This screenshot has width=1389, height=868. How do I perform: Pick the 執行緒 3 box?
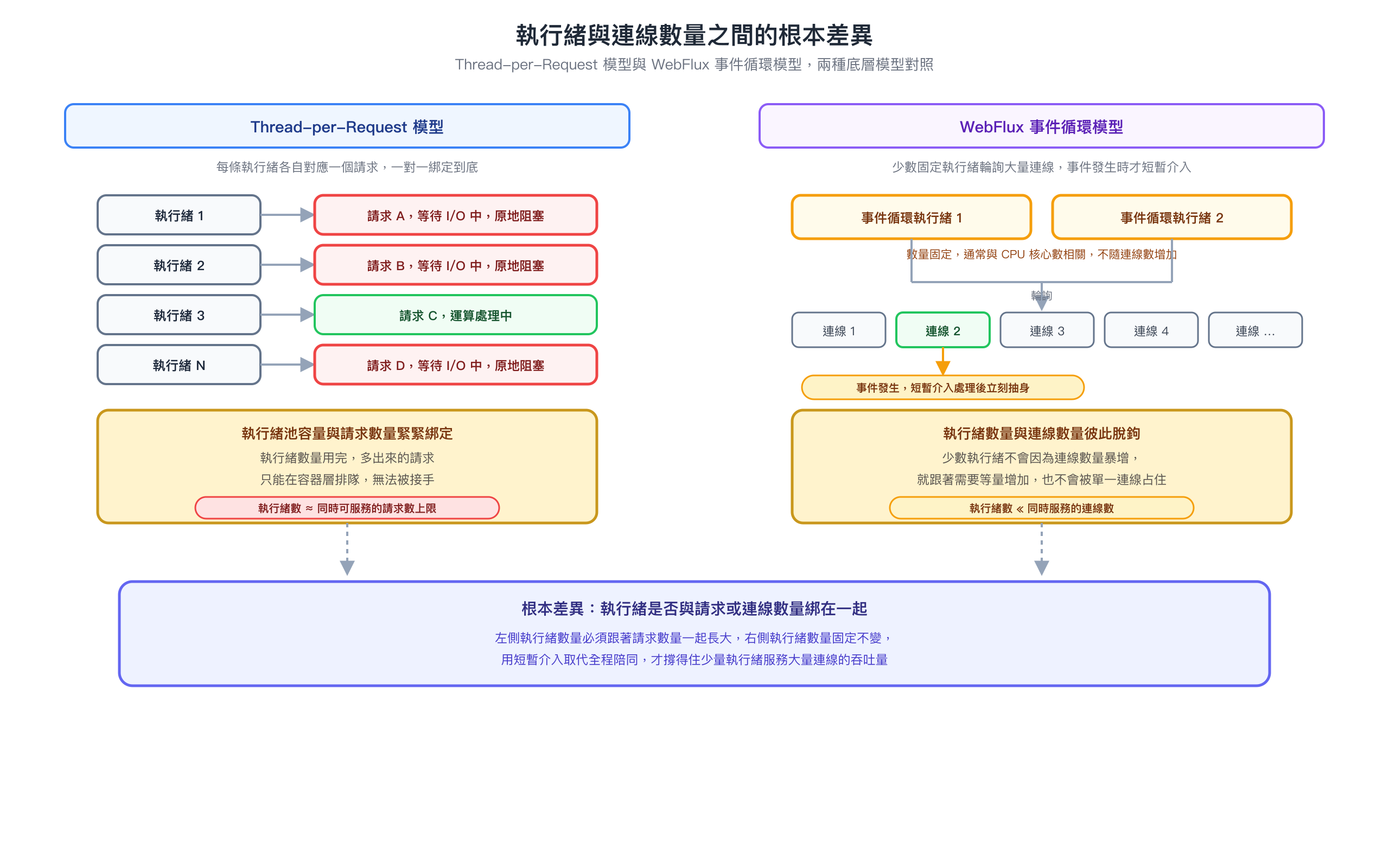179,315
